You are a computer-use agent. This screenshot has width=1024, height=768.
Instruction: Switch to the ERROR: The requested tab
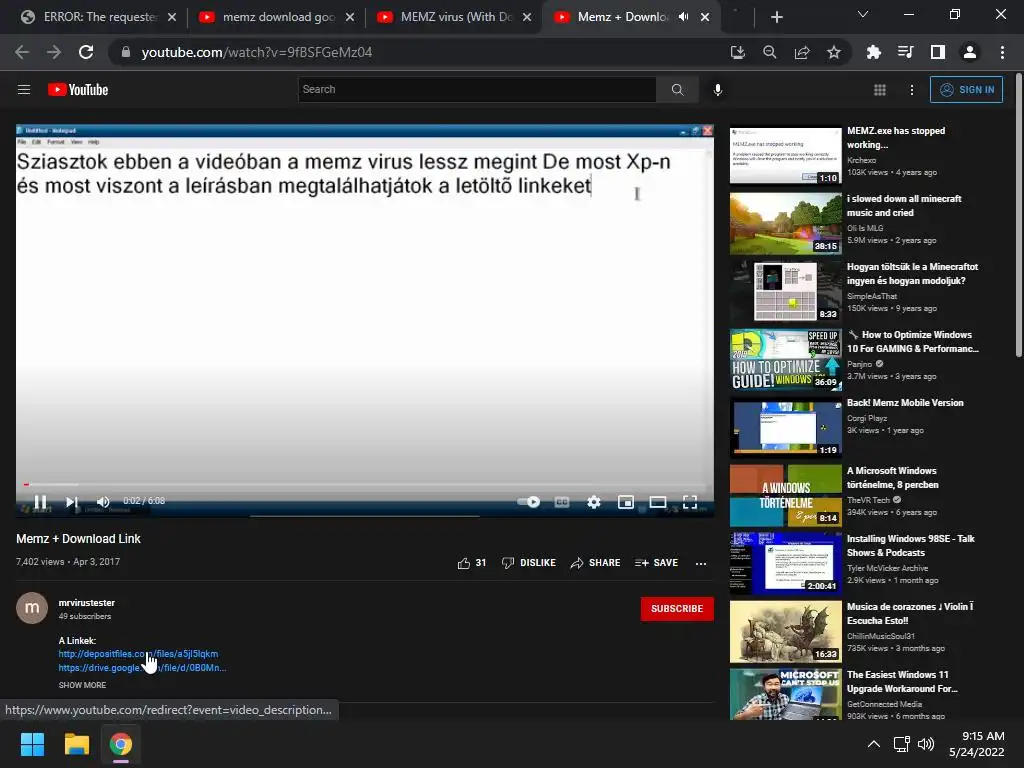(99, 17)
